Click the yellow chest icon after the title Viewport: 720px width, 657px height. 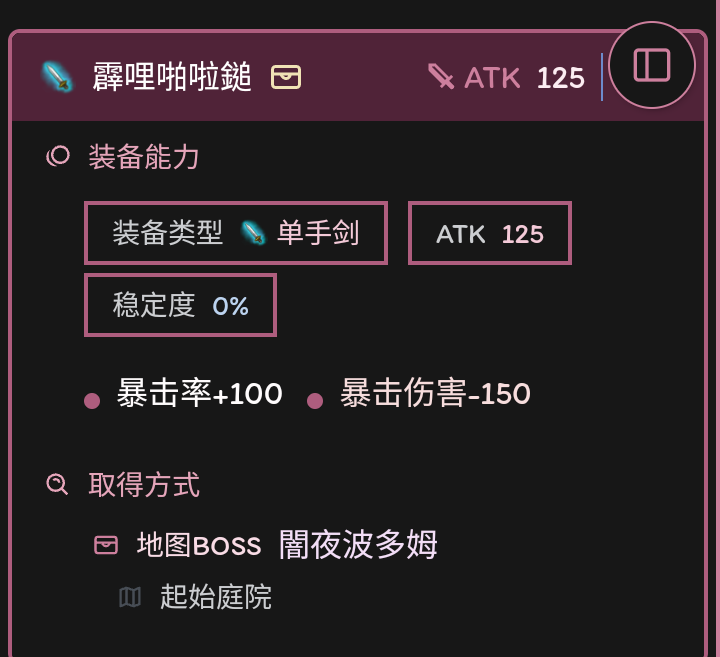click(x=286, y=77)
